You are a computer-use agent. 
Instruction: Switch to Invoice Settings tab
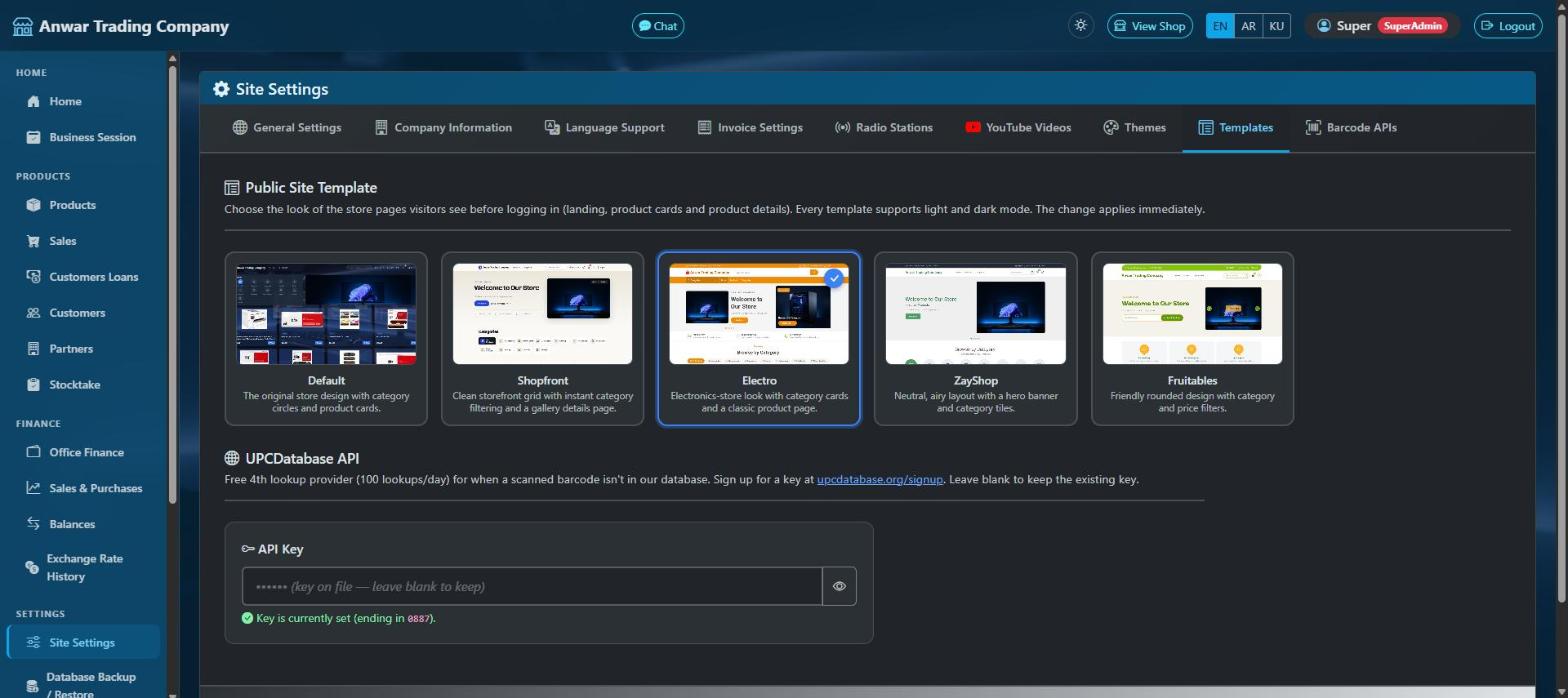pyautogui.click(x=750, y=128)
